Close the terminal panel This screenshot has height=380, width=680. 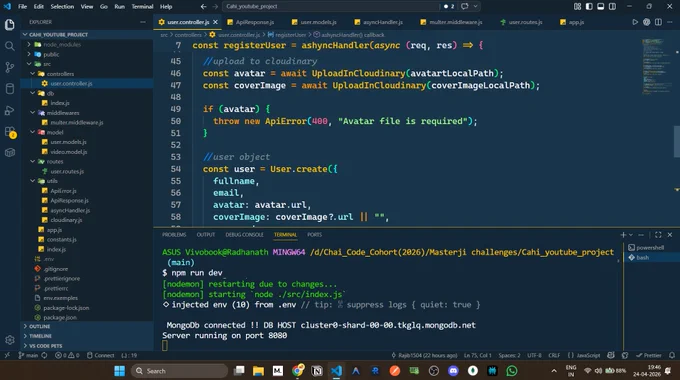click(x=670, y=235)
